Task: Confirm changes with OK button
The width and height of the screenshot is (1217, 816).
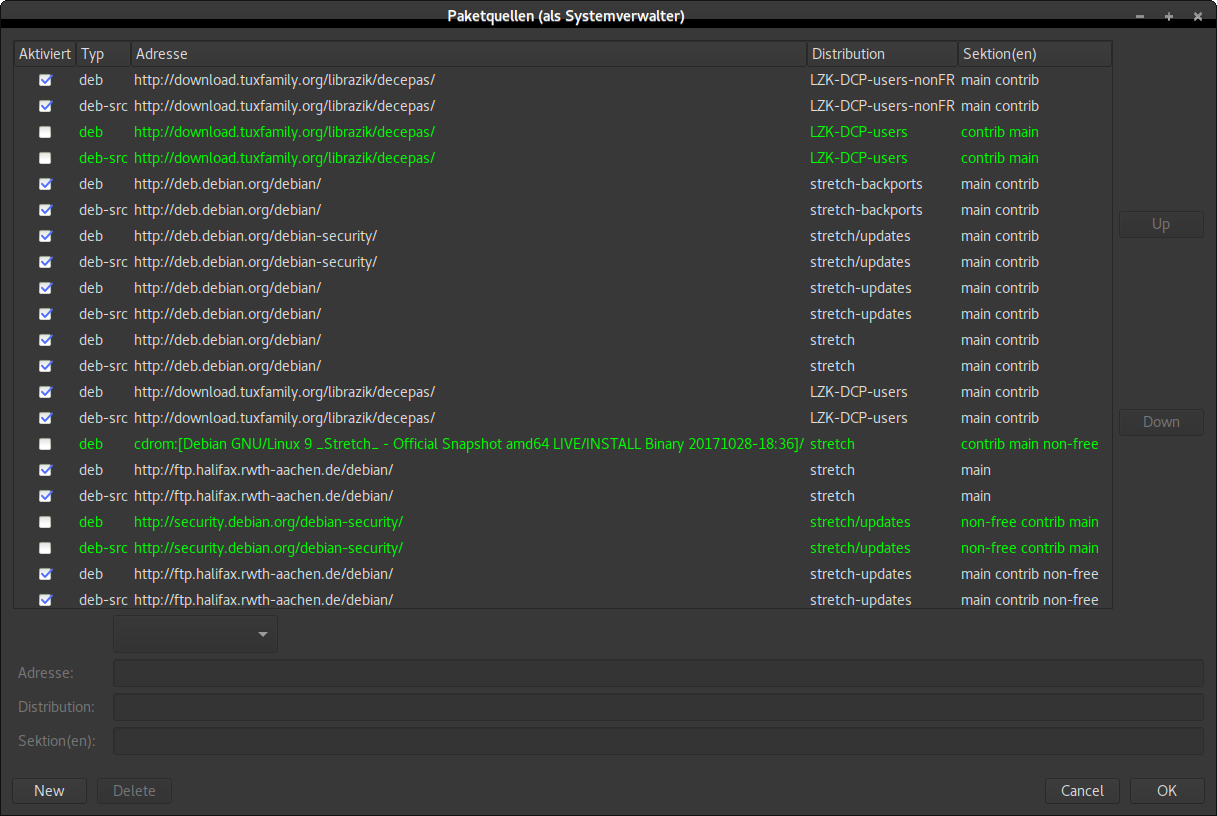Action: (1167, 791)
